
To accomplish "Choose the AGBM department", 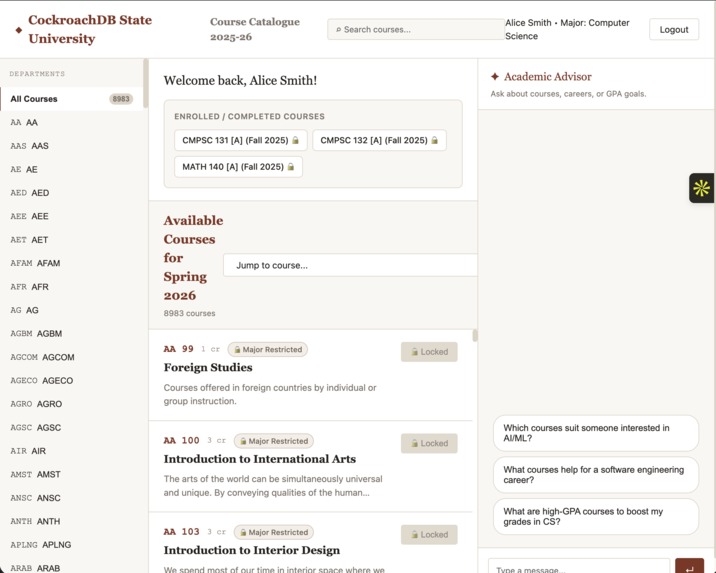I will (72, 333).
